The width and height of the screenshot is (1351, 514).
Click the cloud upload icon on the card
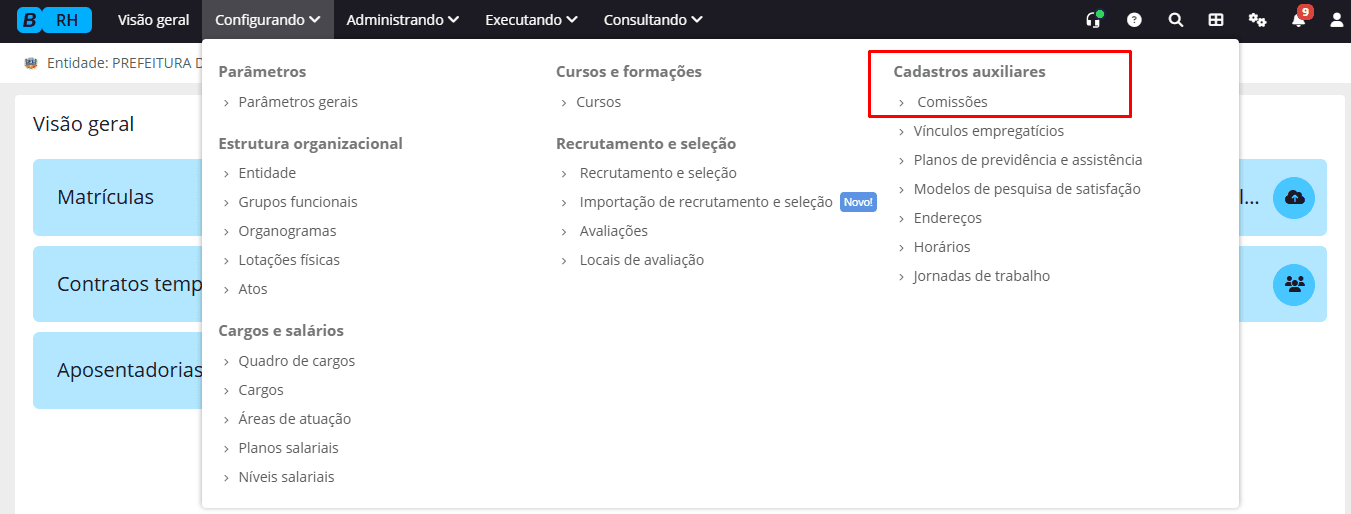click(1294, 197)
